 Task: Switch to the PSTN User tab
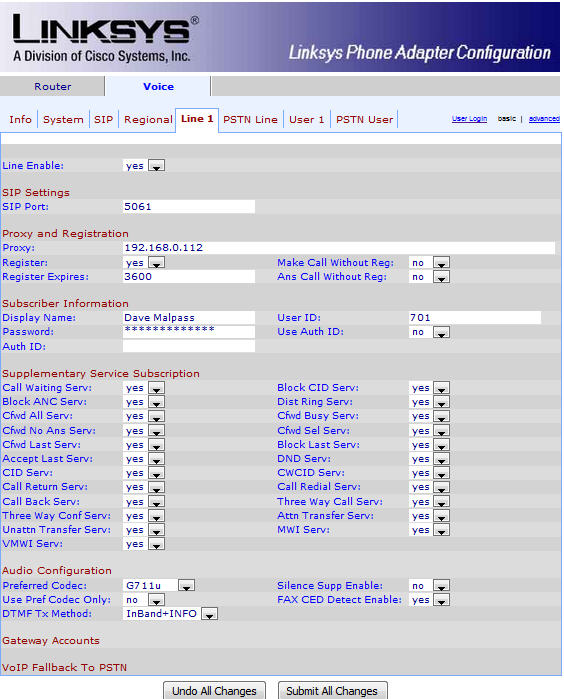[x=365, y=119]
